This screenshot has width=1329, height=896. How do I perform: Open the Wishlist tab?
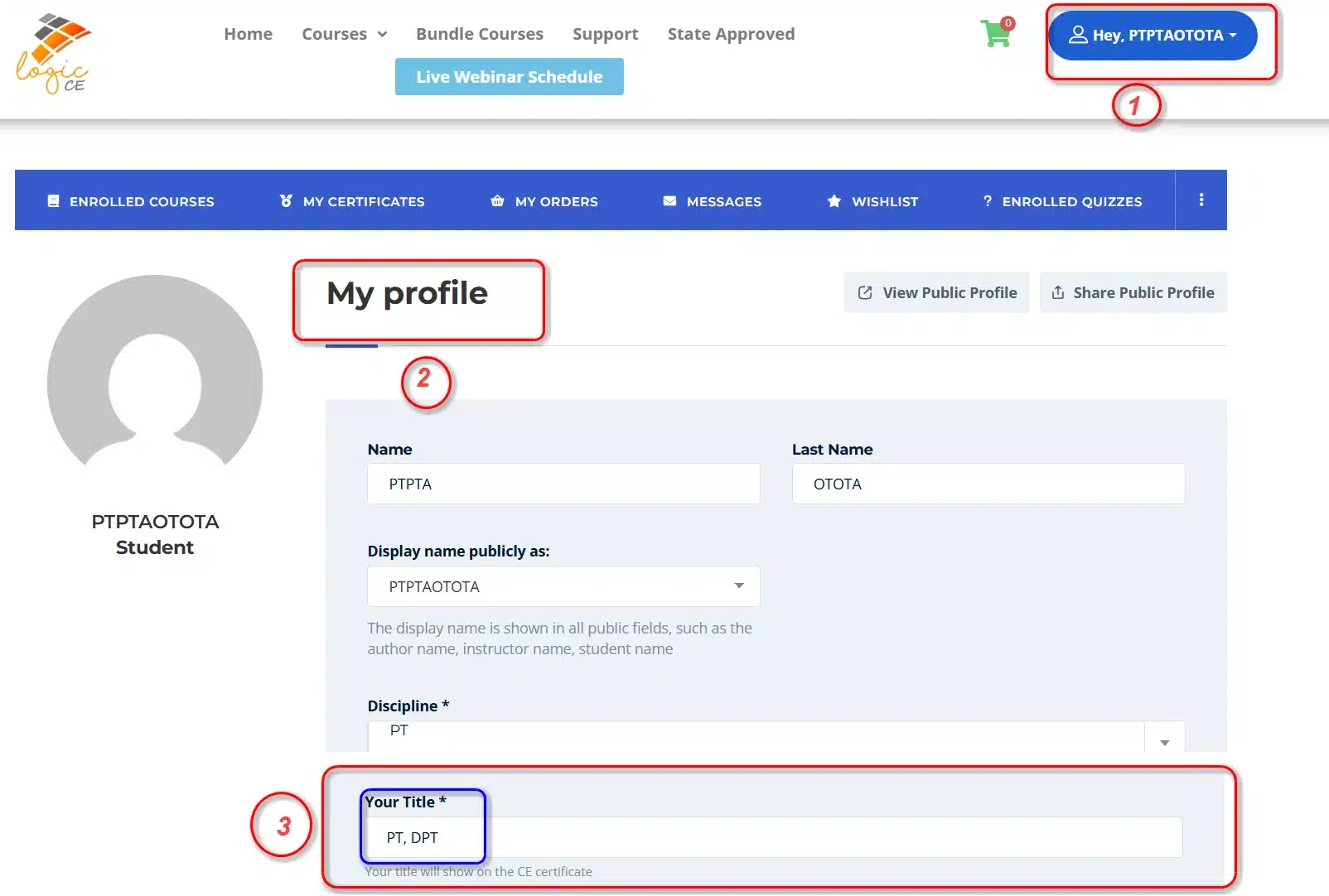[x=873, y=201]
